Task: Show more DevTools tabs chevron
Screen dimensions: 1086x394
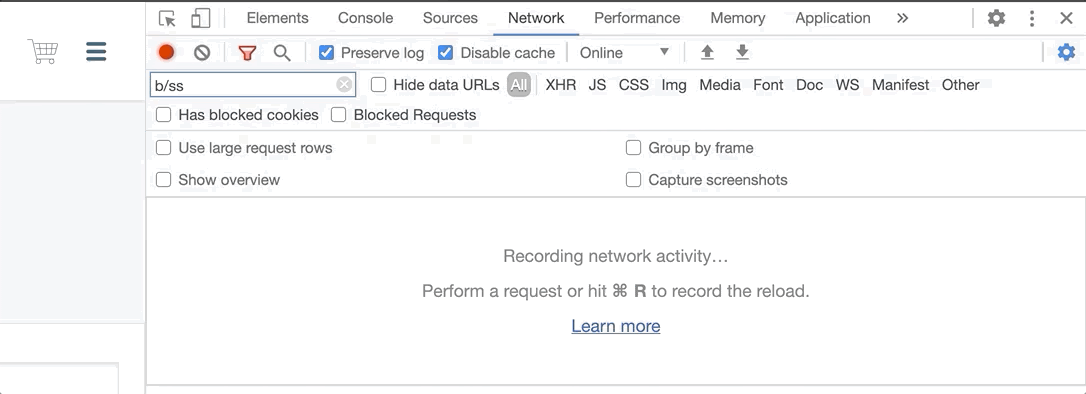Action: click(902, 19)
